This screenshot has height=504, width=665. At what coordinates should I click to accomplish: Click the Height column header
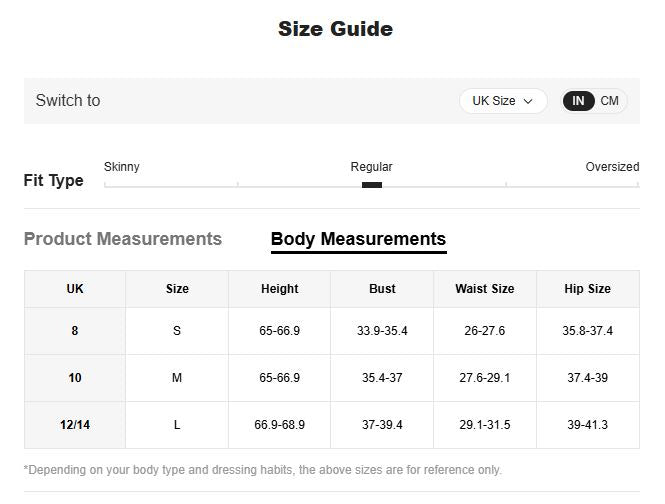pos(279,289)
